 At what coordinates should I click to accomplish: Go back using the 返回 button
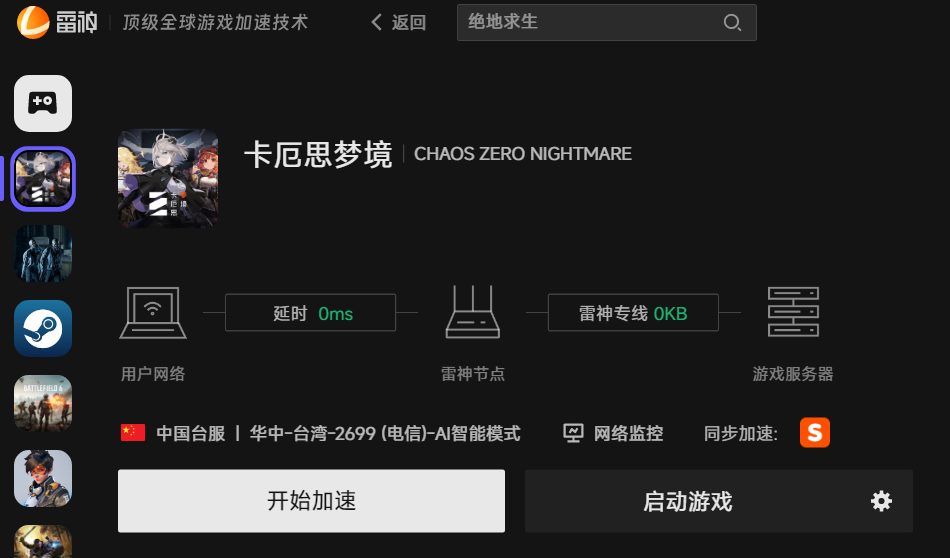pyautogui.click(x=398, y=22)
